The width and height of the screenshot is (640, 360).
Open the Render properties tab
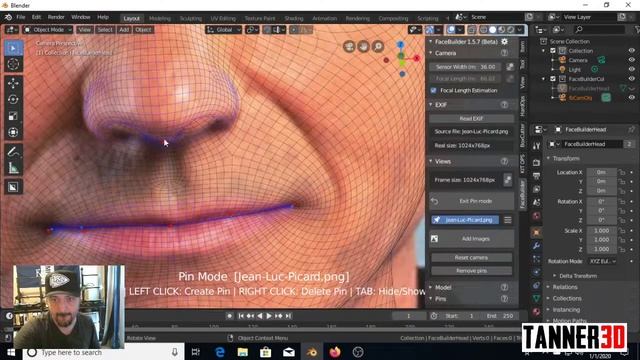(536, 162)
